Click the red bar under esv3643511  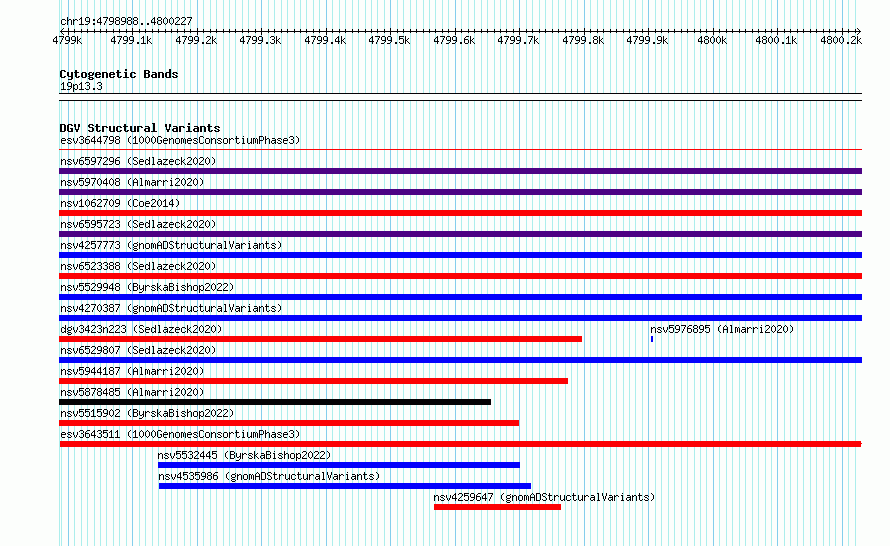pyautogui.click(x=460, y=444)
